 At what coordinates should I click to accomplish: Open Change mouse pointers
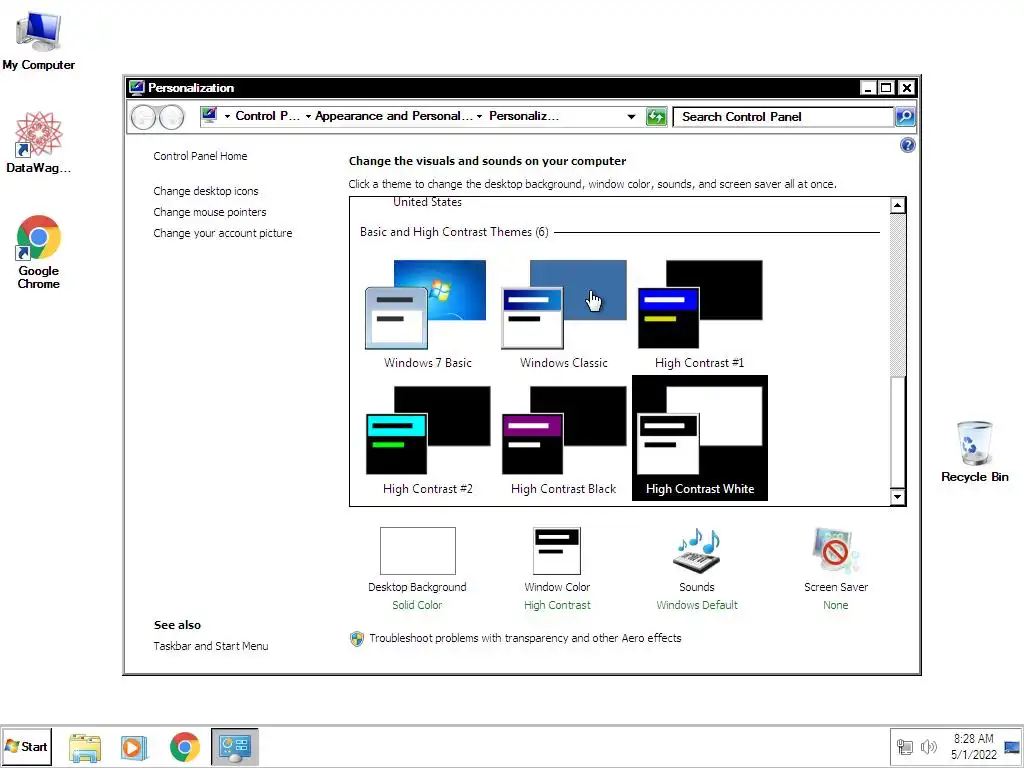[210, 212]
